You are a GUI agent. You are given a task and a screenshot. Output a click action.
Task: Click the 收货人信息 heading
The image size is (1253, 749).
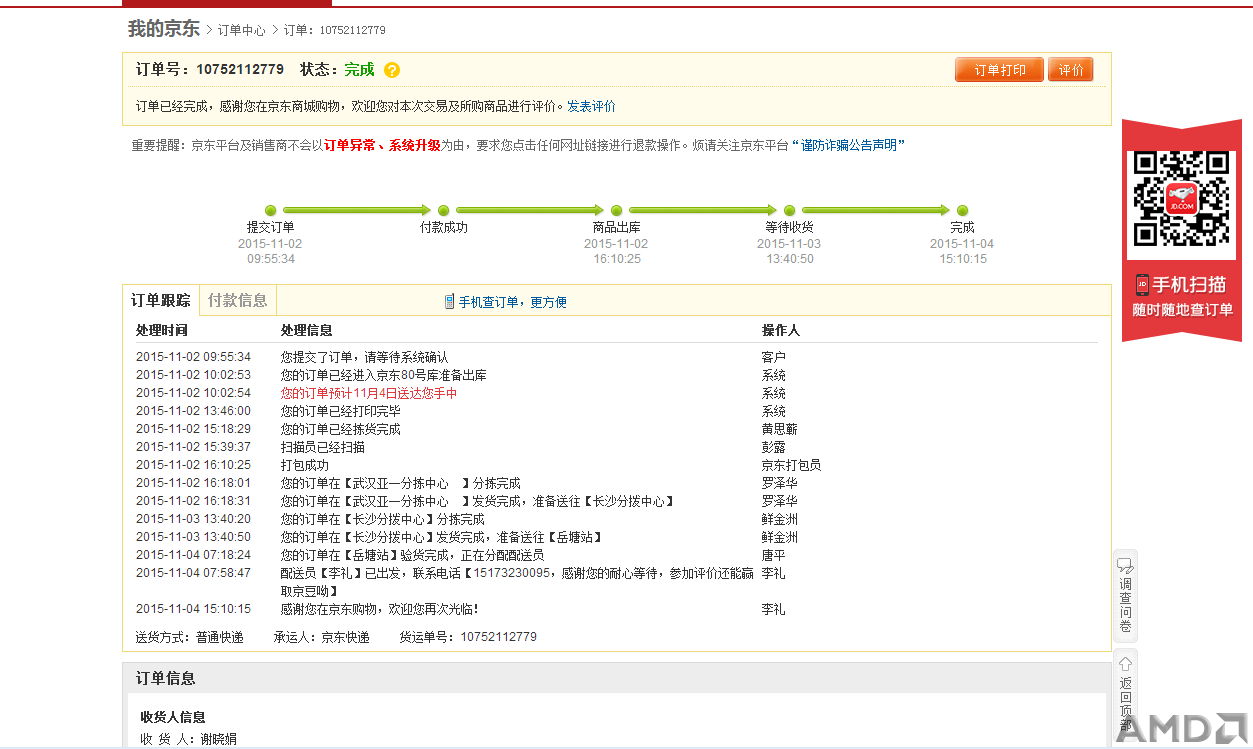point(173,717)
